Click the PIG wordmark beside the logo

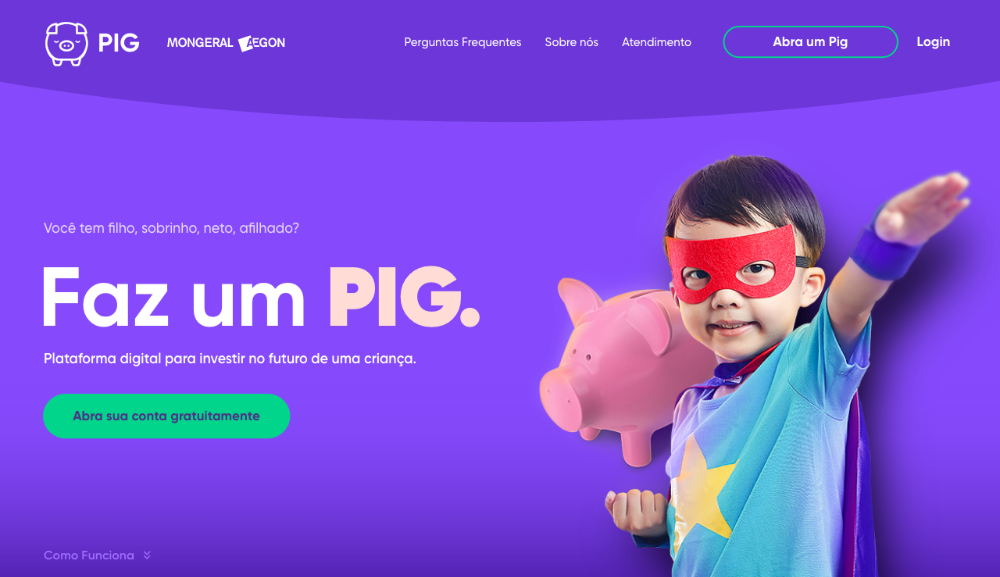119,43
